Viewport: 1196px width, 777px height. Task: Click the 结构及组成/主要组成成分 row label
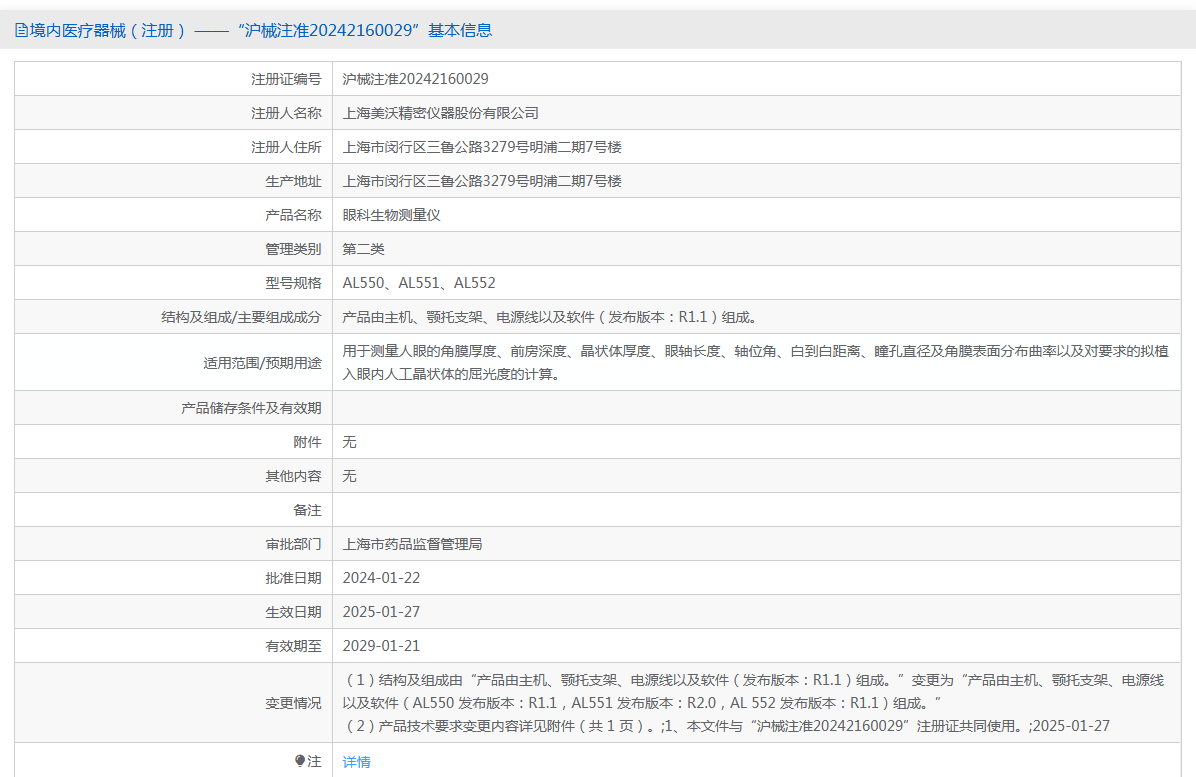[x=241, y=317]
